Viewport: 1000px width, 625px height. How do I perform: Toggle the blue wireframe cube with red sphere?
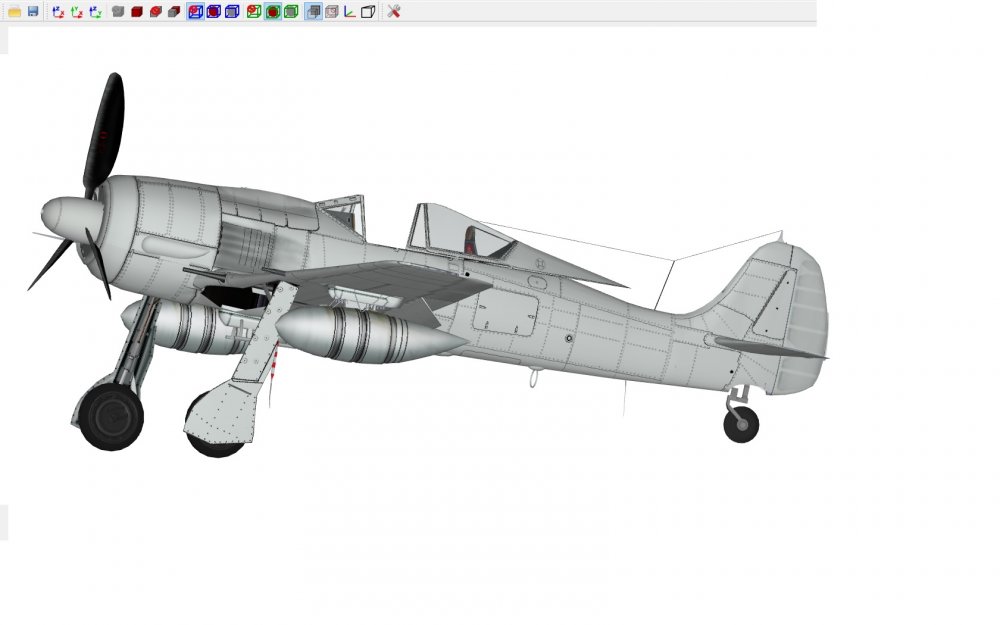195,11
